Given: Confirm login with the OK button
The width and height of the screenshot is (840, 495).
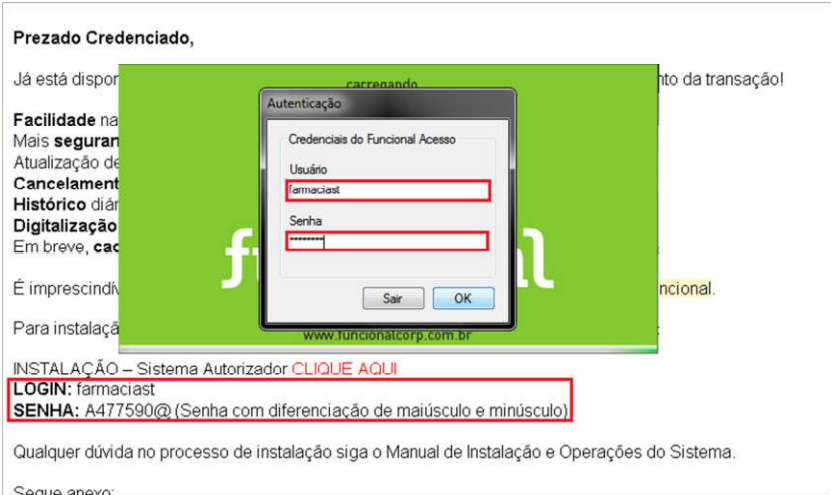Looking at the screenshot, I should 463,298.
